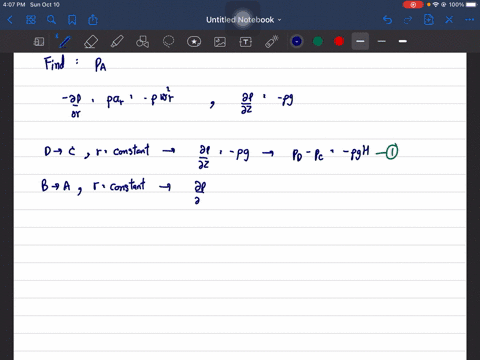Screen dimensions: 480x360
Task: Tap the screen recording indicator in status bar
Action: (413, 5)
